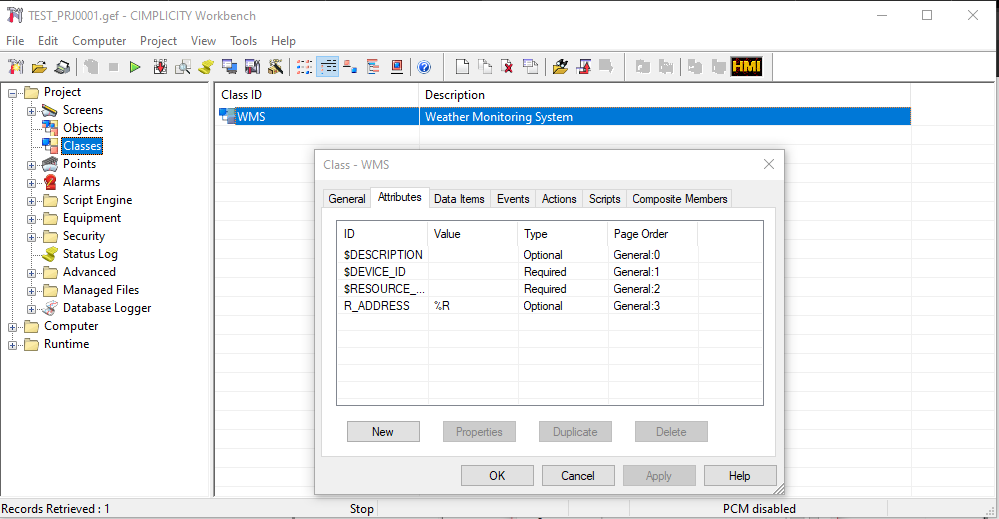Select the Objects tree item
This screenshot has height=519, width=999.
pos(83,128)
